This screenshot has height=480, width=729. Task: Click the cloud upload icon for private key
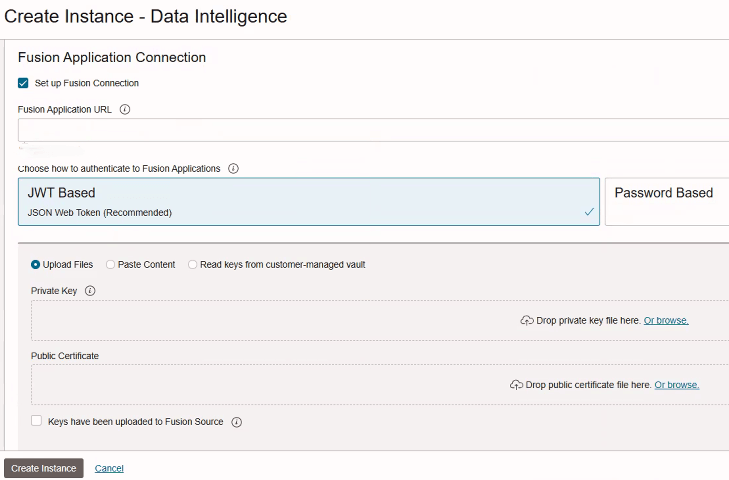pos(527,320)
